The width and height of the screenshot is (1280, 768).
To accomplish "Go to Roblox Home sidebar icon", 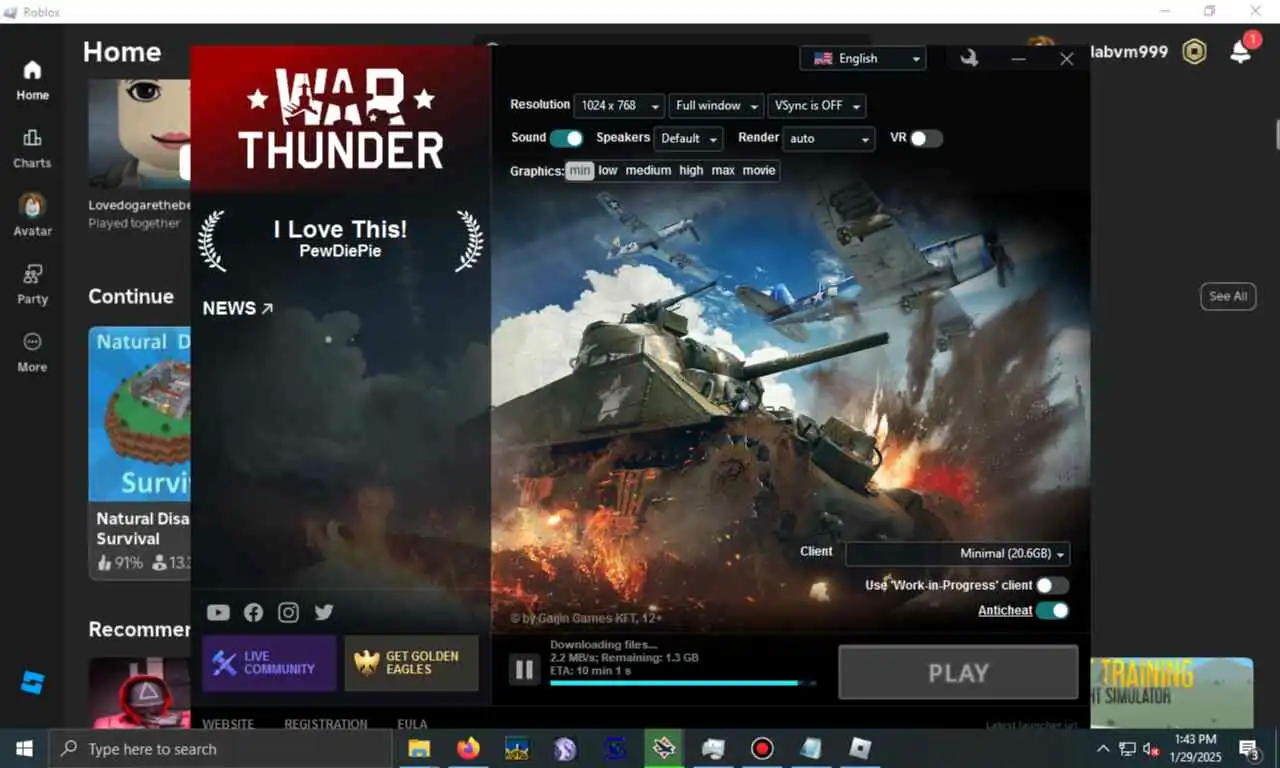I will tap(32, 80).
